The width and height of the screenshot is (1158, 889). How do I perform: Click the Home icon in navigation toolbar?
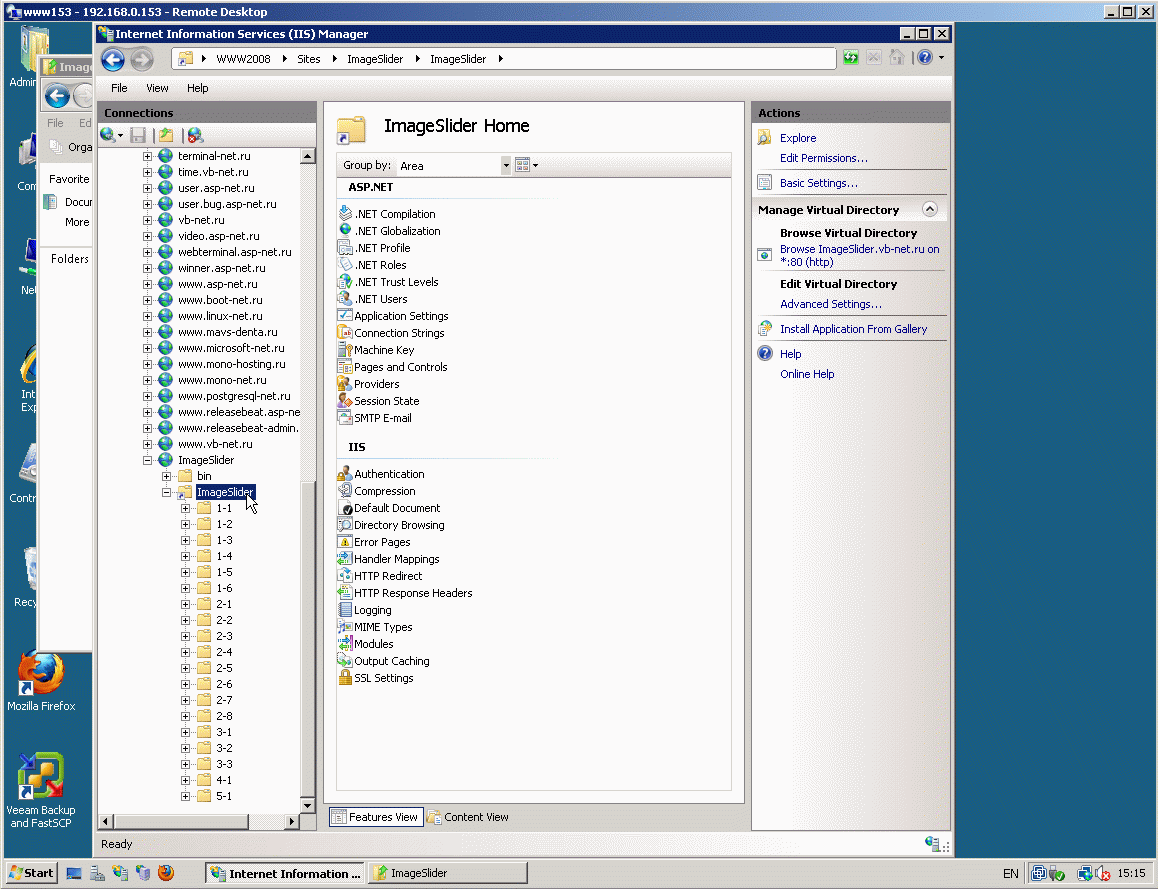click(897, 58)
